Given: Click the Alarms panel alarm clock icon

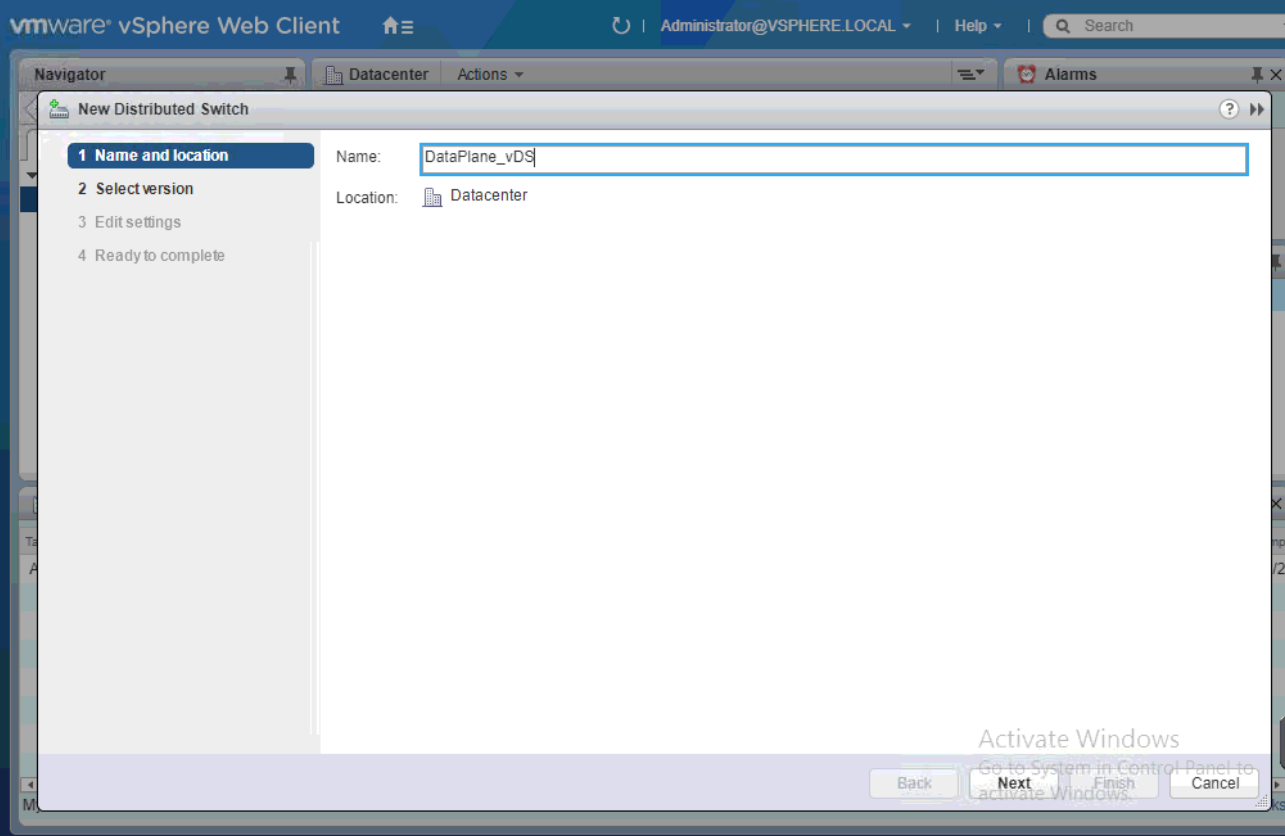Looking at the screenshot, I should tap(1026, 74).
